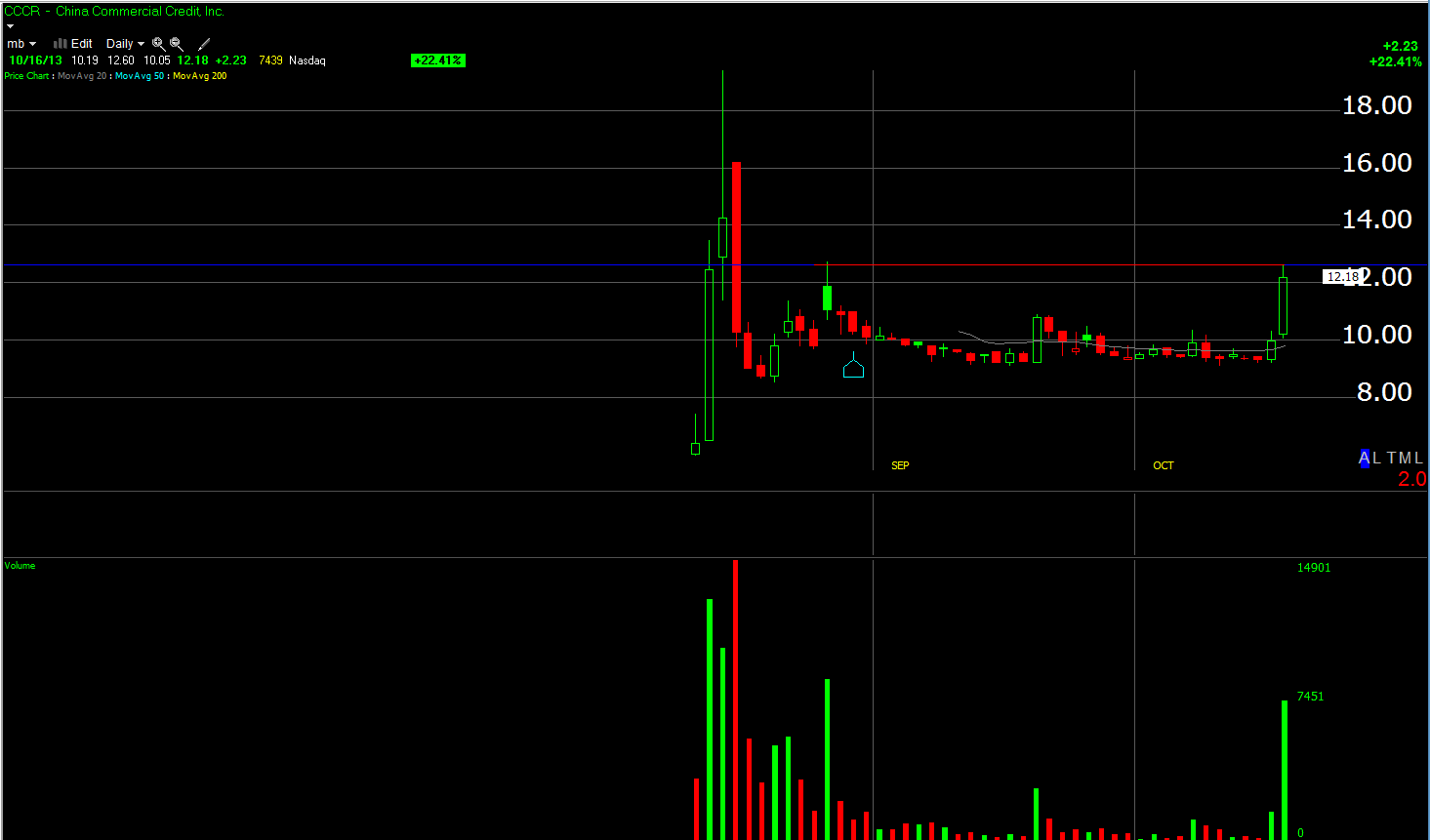Click the low price 10.05
The image size is (1430, 840).
[157, 60]
